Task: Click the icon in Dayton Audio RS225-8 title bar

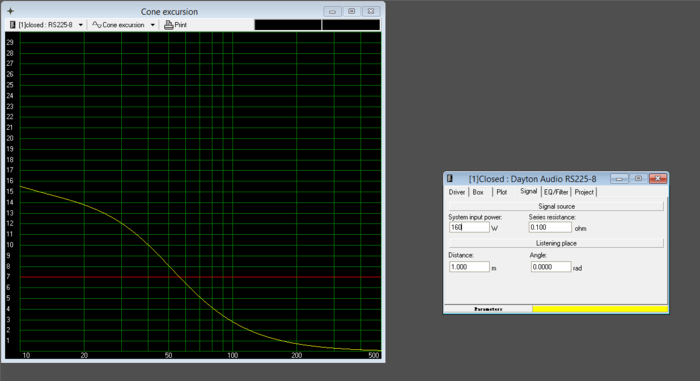Action: (450, 179)
